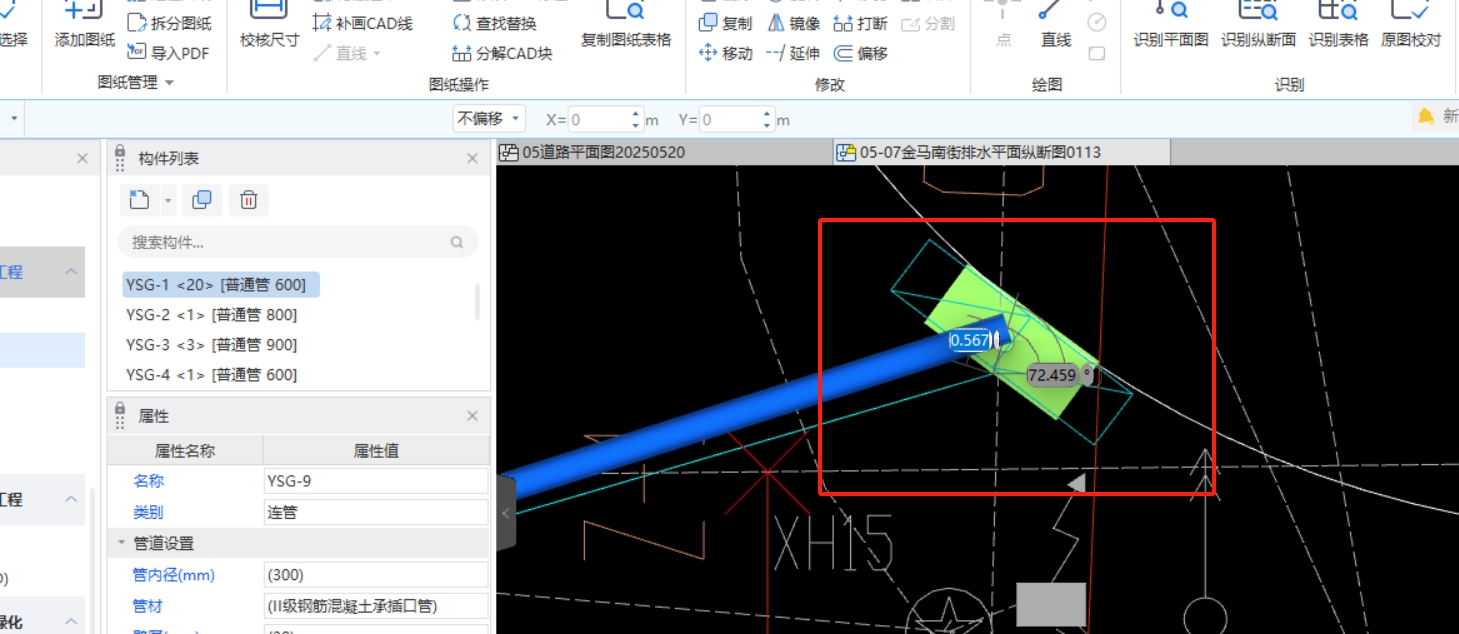Image resolution: width=1459 pixels, height=634 pixels.
Task: Click the 0.567 length input on canvas
Action: coord(971,340)
